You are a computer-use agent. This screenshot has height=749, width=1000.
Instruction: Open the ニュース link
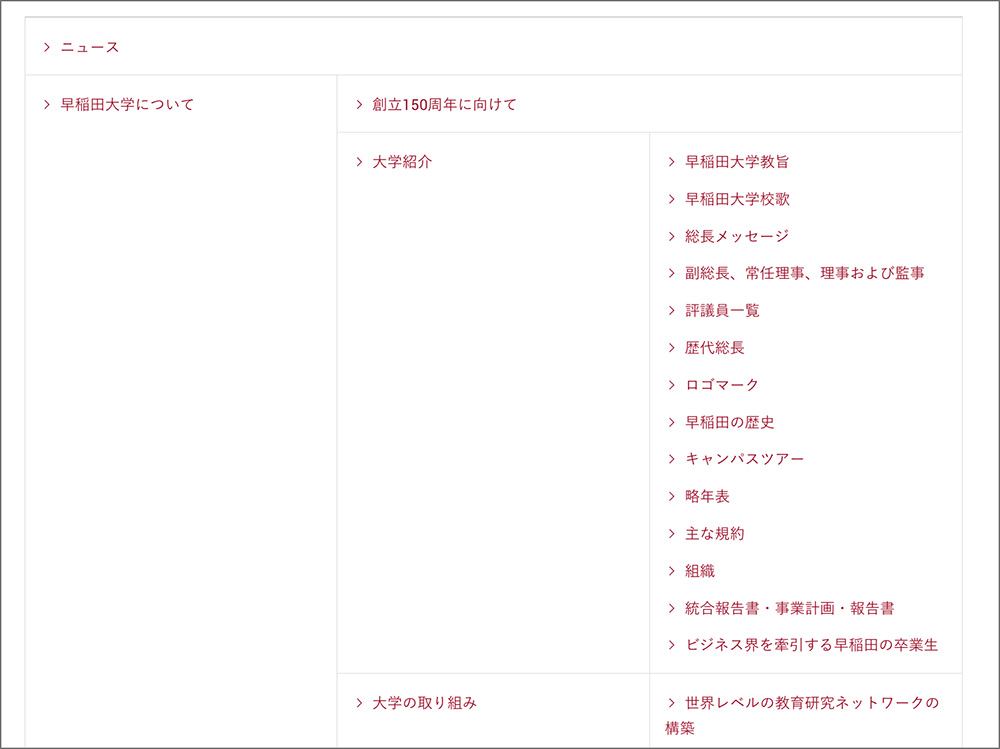pos(90,47)
